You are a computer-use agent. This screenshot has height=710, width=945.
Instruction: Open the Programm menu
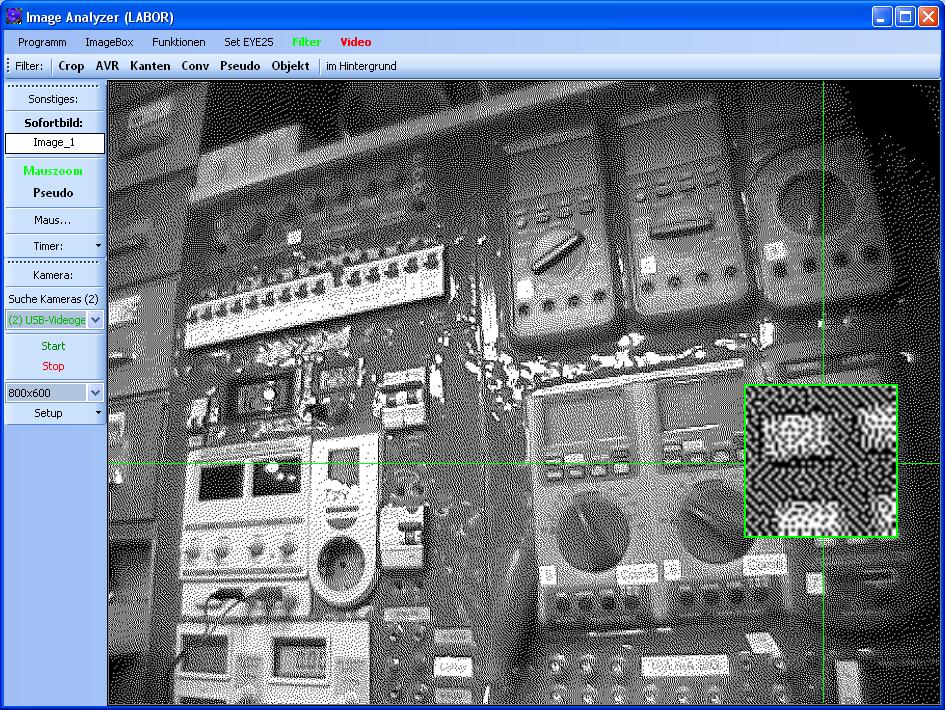(42, 42)
